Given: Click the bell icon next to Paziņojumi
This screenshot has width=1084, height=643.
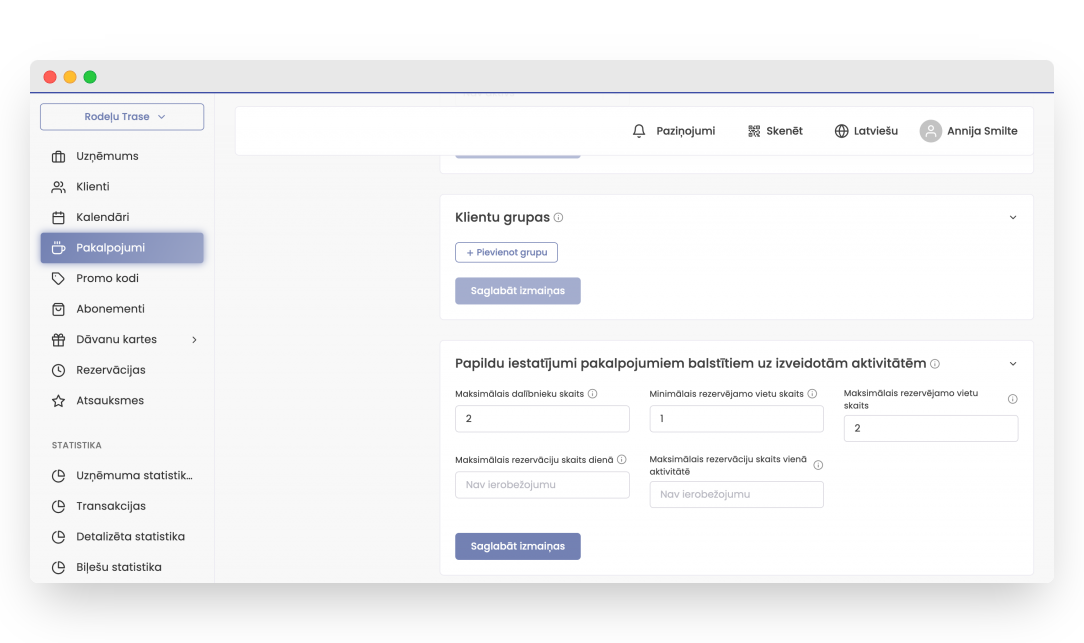Looking at the screenshot, I should (639, 131).
